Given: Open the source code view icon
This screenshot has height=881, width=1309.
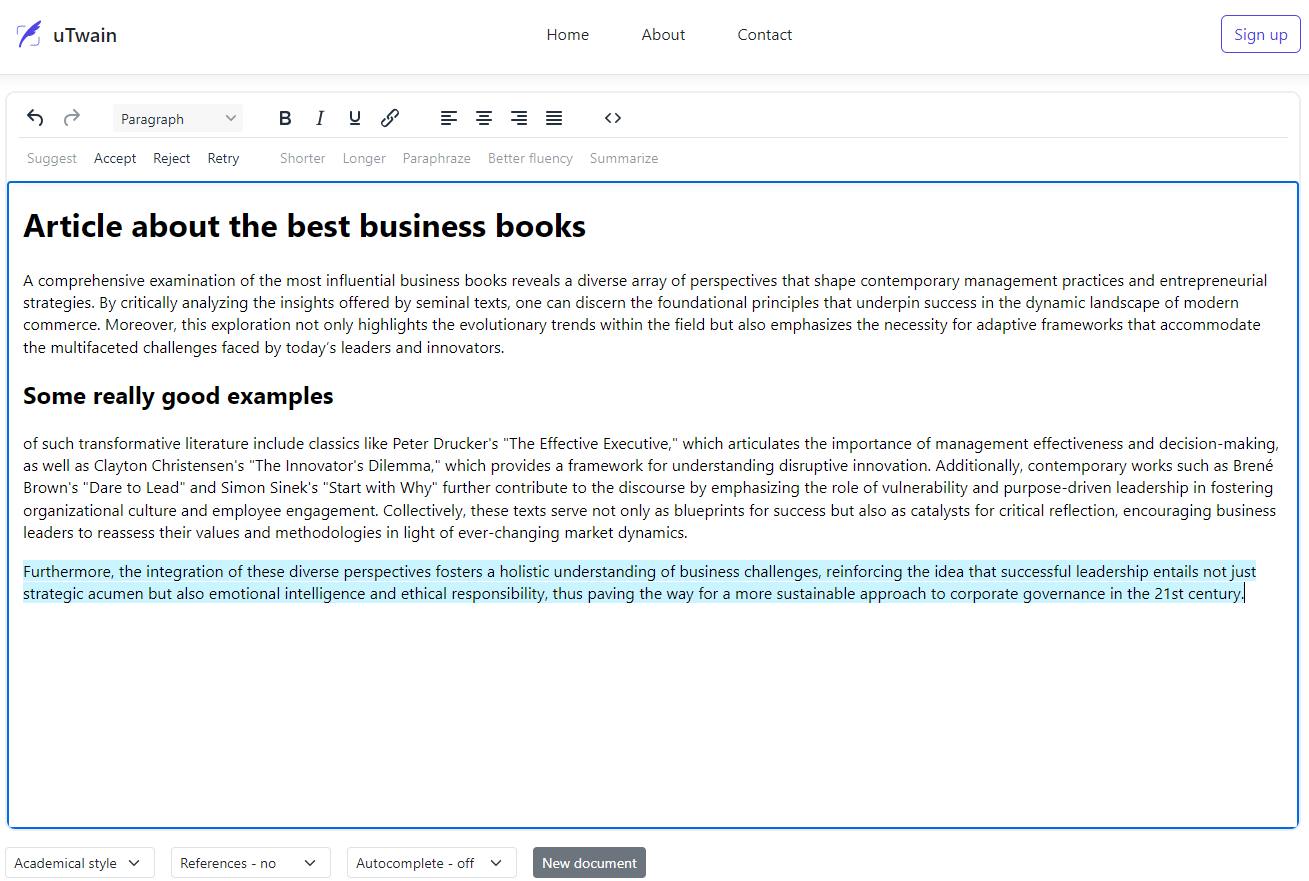Looking at the screenshot, I should [x=613, y=118].
